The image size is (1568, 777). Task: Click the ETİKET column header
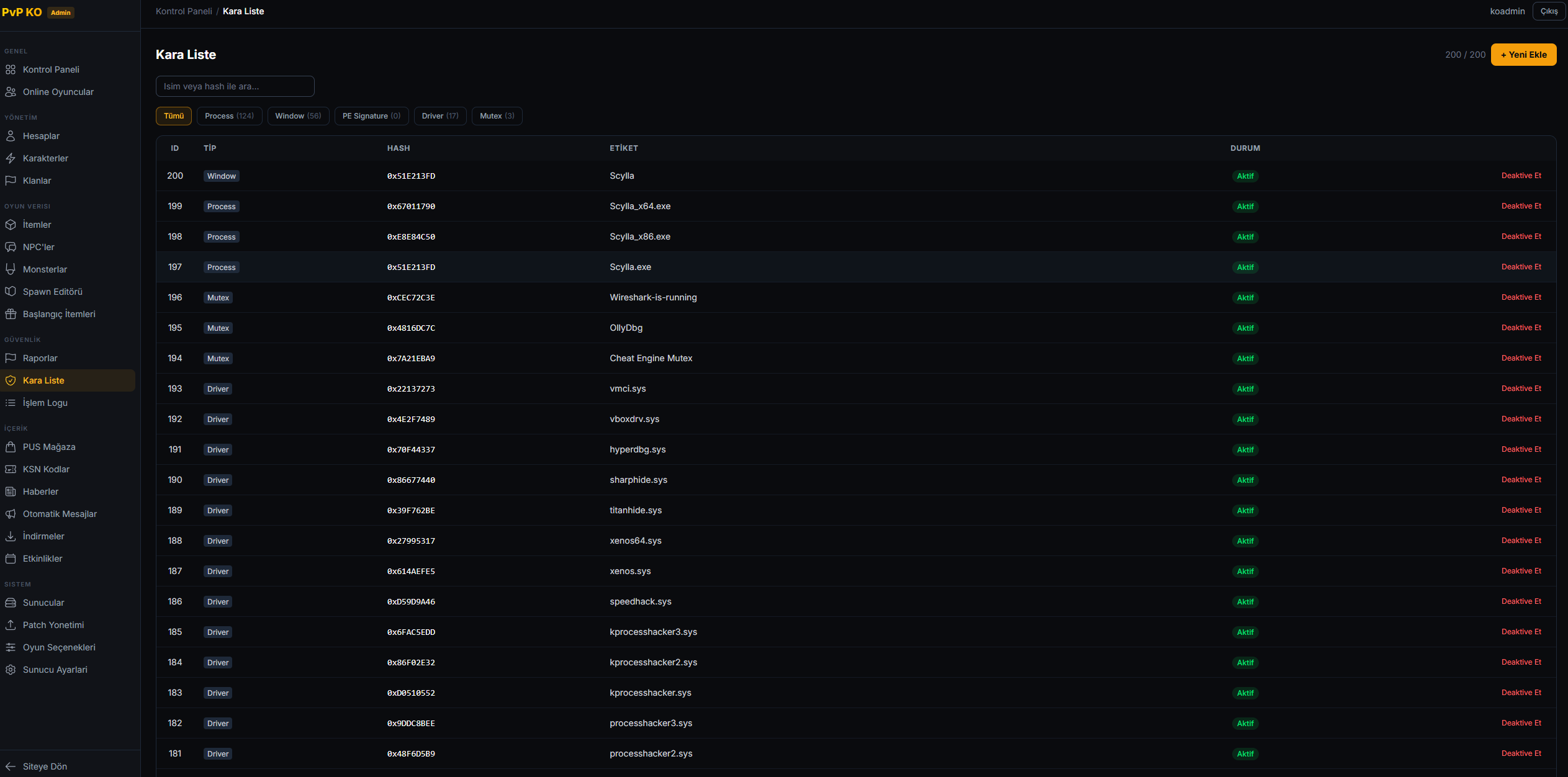coord(624,148)
